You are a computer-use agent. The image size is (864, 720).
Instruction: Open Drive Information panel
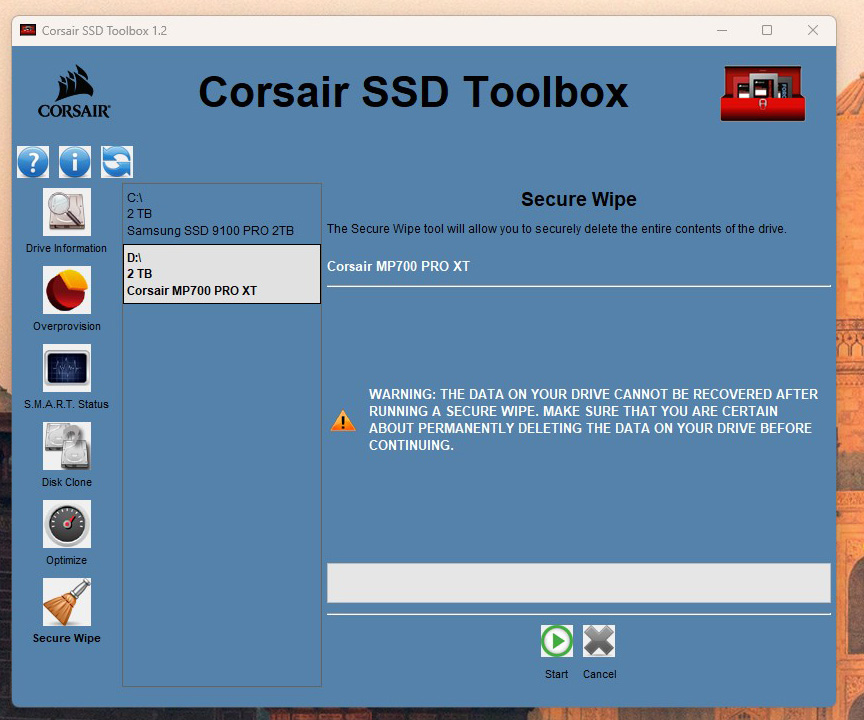tap(67, 213)
